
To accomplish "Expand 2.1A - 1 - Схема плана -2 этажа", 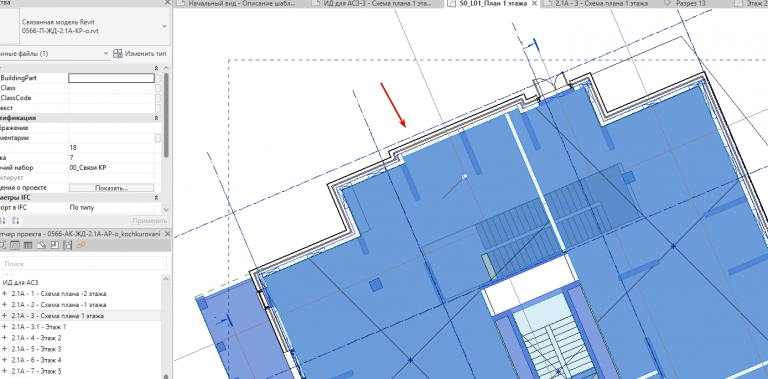I will click(4, 294).
